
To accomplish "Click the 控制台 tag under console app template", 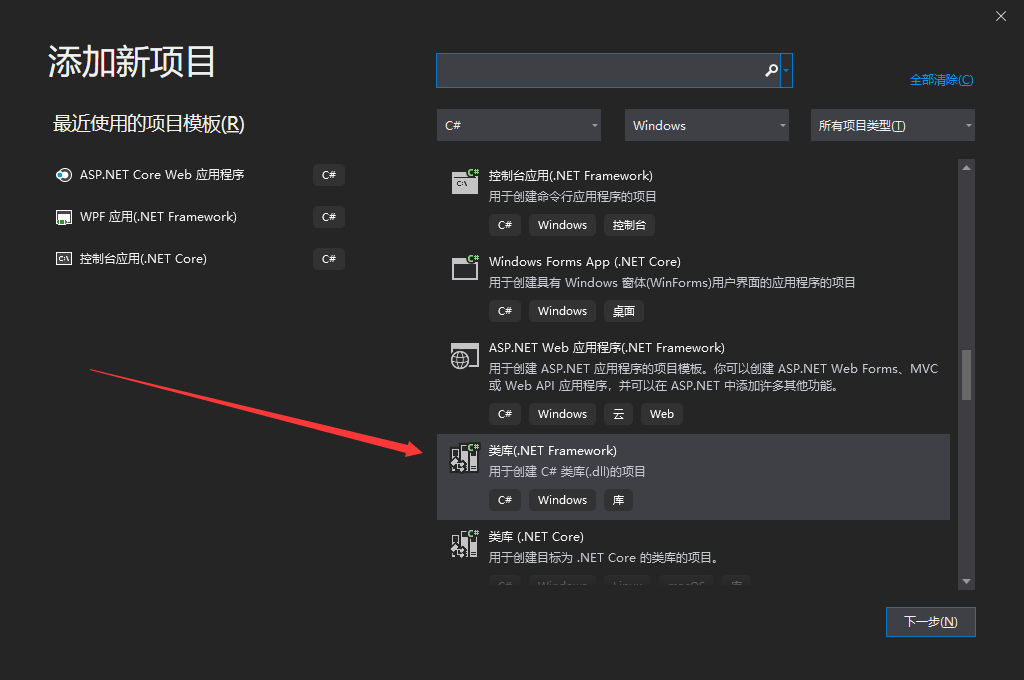I will (629, 225).
